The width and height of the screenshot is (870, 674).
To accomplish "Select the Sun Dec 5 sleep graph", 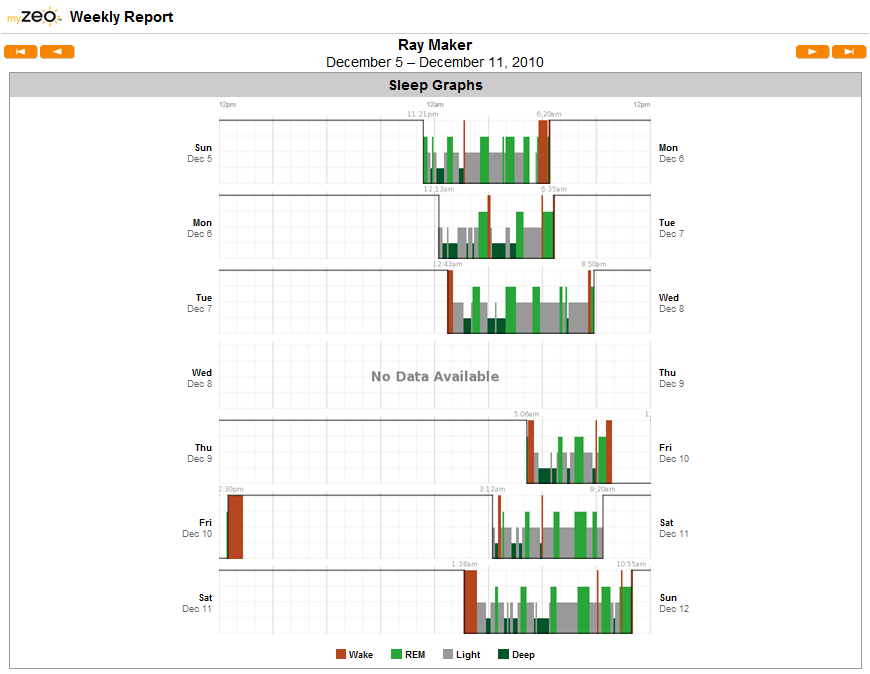I will pyautogui.click(x=434, y=150).
